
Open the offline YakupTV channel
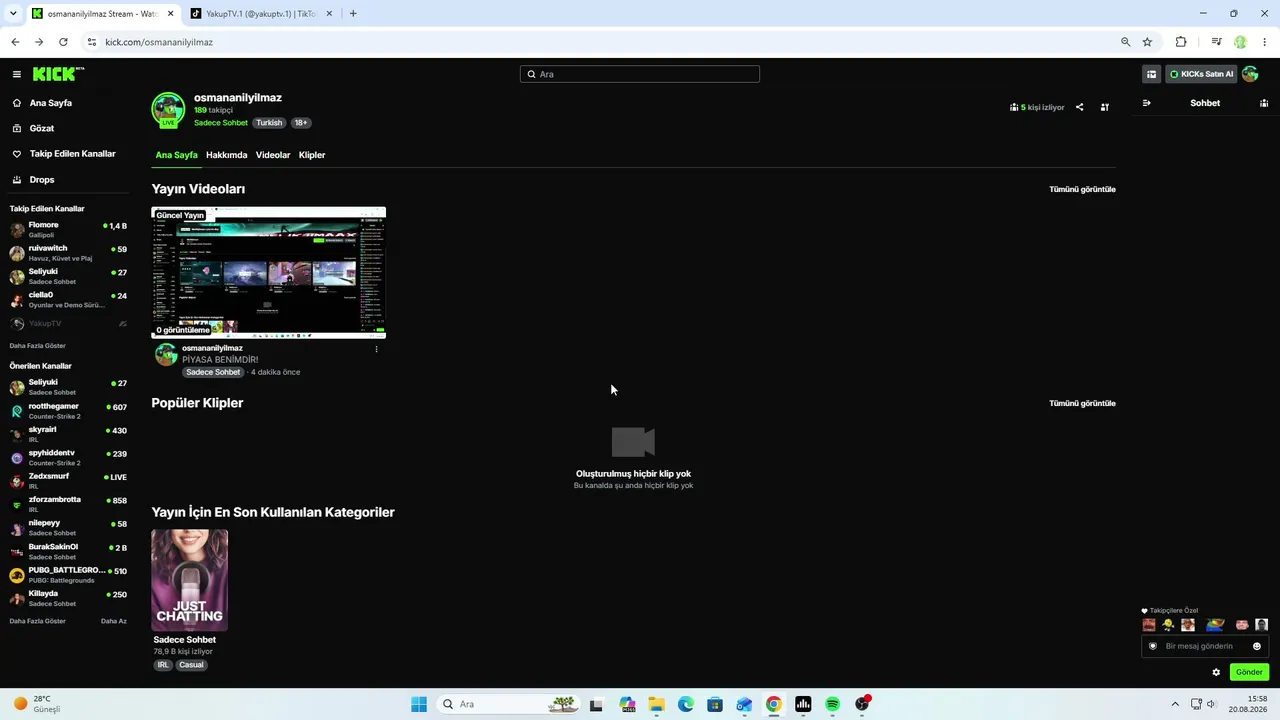[68, 324]
